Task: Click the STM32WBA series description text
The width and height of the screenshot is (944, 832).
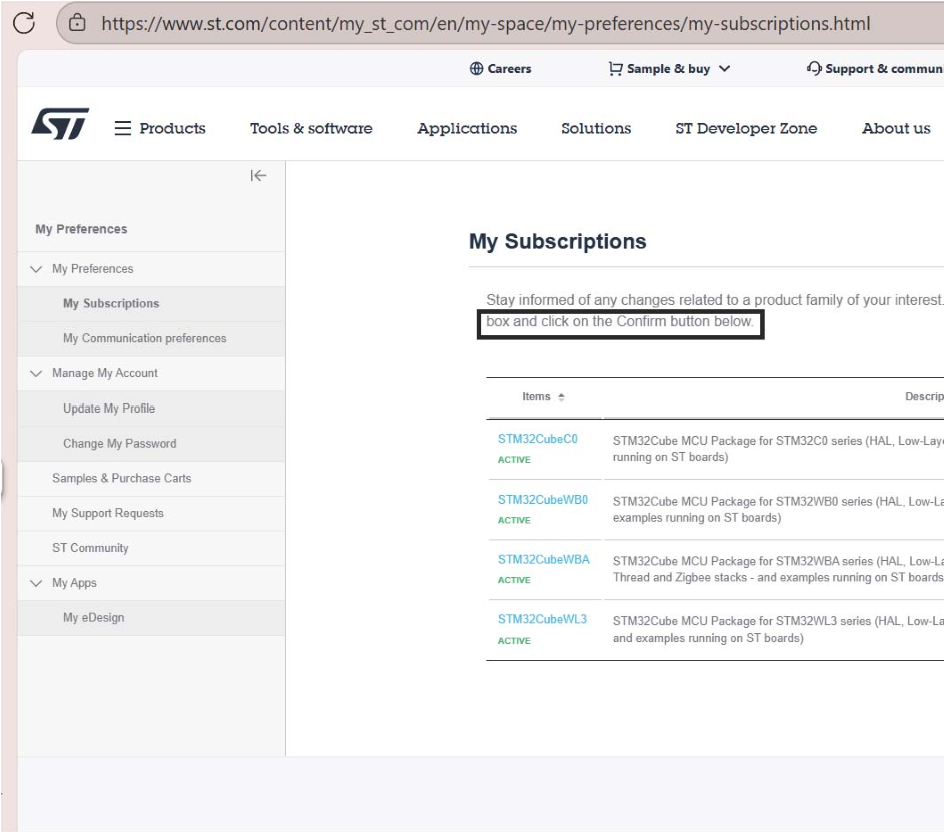Action: (778, 570)
